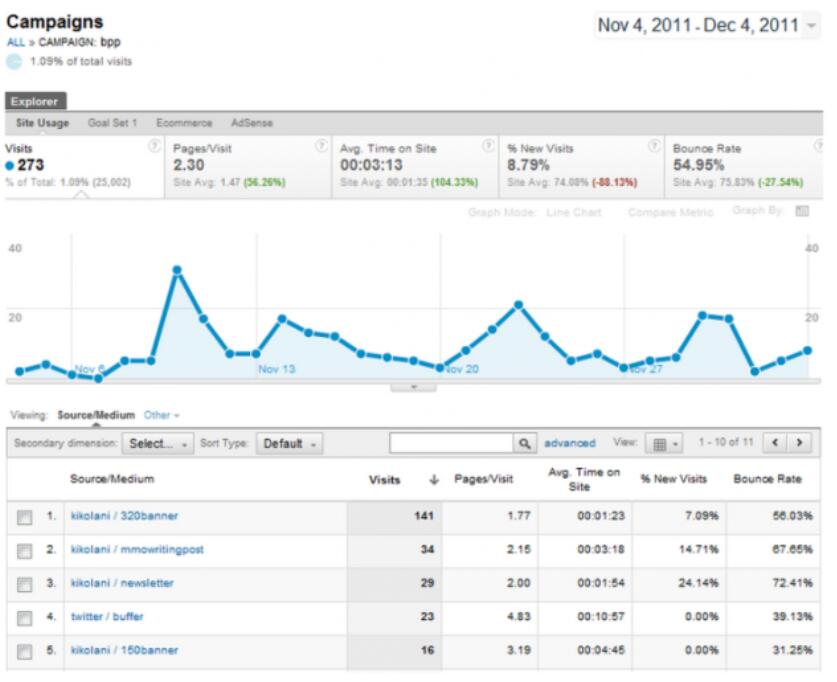The image size is (837, 682).
Task: Select the Bounce Rate metric card
Action: pyautogui.click(x=744, y=166)
